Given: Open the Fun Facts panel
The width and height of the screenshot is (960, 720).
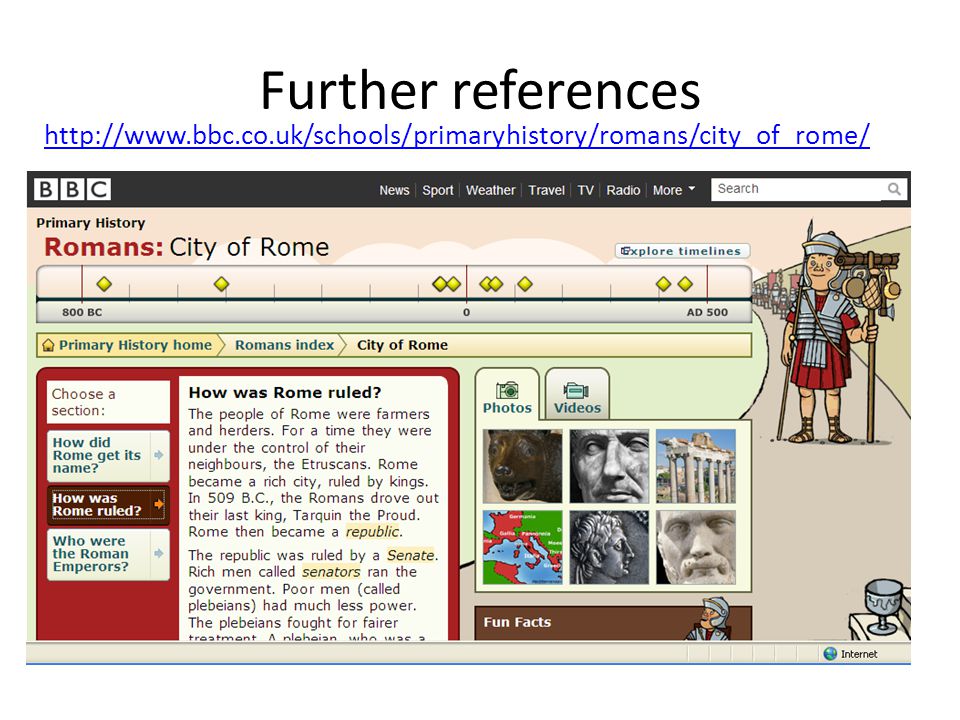Looking at the screenshot, I should click(613, 623).
